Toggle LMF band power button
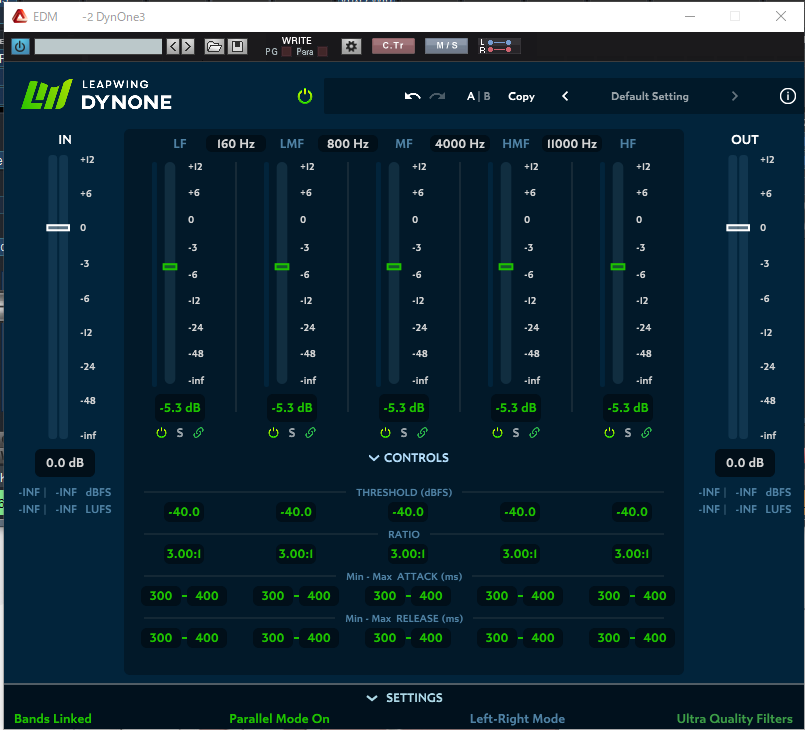 tap(273, 433)
